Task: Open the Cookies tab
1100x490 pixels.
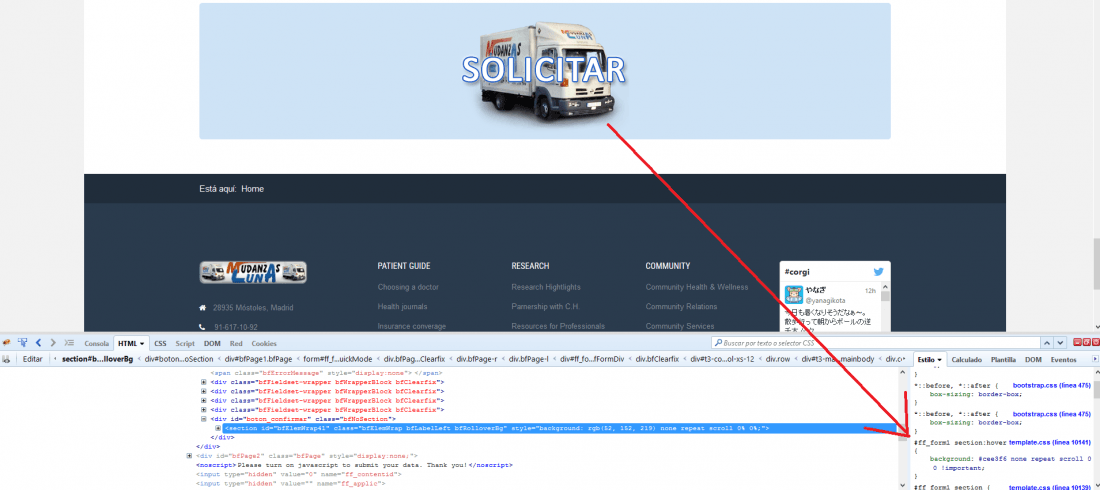Action: point(264,343)
